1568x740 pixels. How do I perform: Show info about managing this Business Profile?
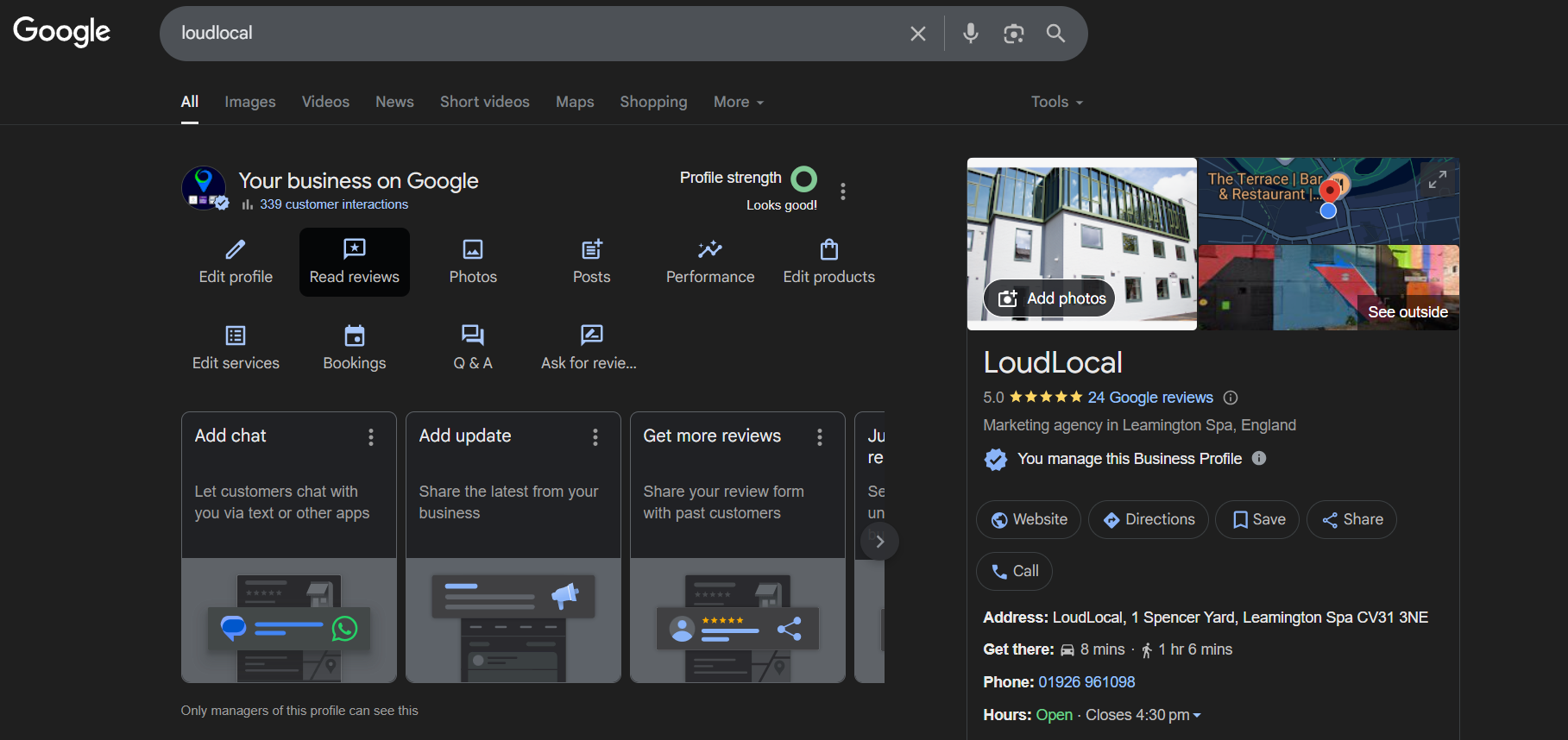tap(1259, 458)
